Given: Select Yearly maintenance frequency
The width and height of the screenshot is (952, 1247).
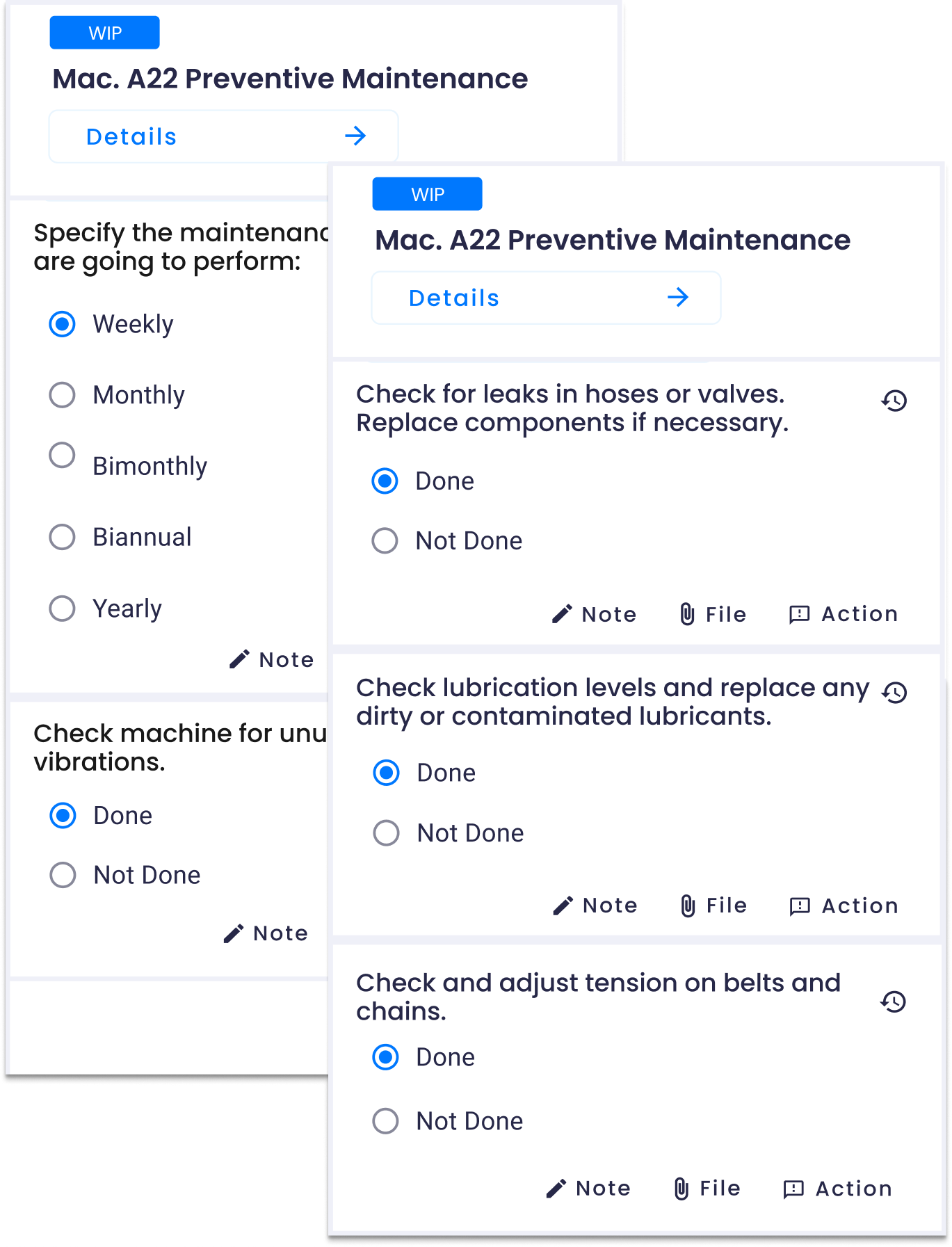Looking at the screenshot, I should click(63, 609).
